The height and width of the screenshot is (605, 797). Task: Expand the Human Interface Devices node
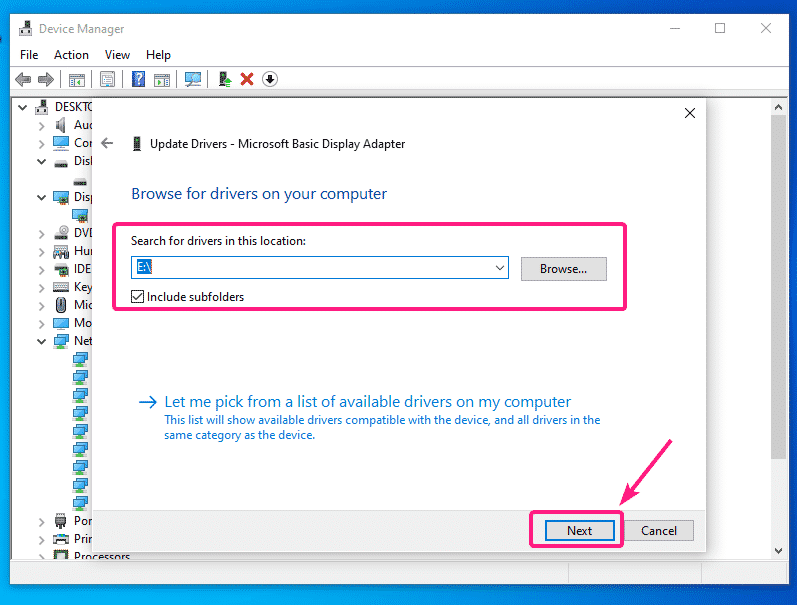[x=42, y=252]
